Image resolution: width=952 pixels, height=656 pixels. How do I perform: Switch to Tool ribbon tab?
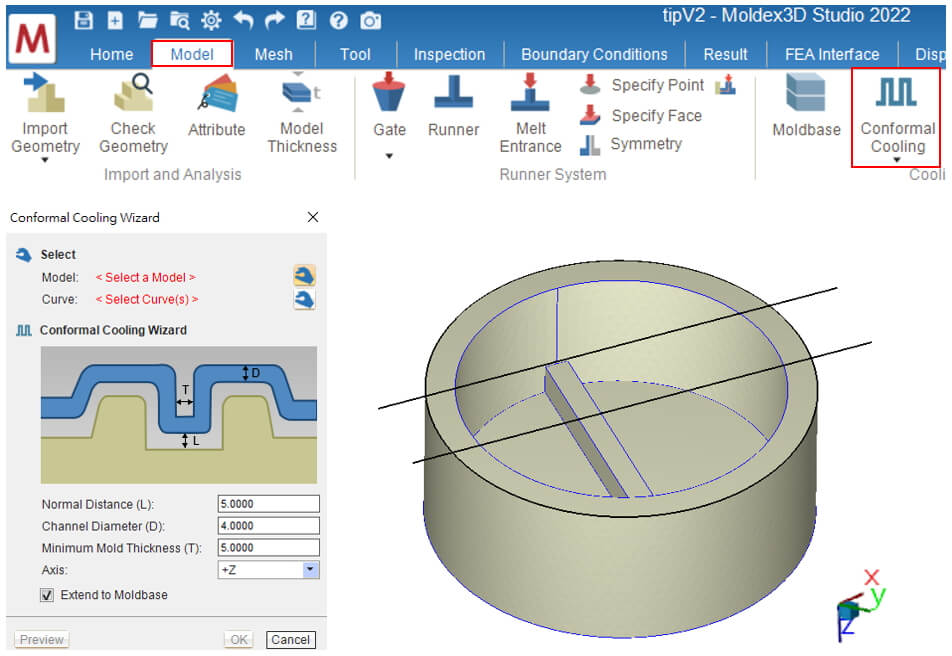click(x=355, y=54)
